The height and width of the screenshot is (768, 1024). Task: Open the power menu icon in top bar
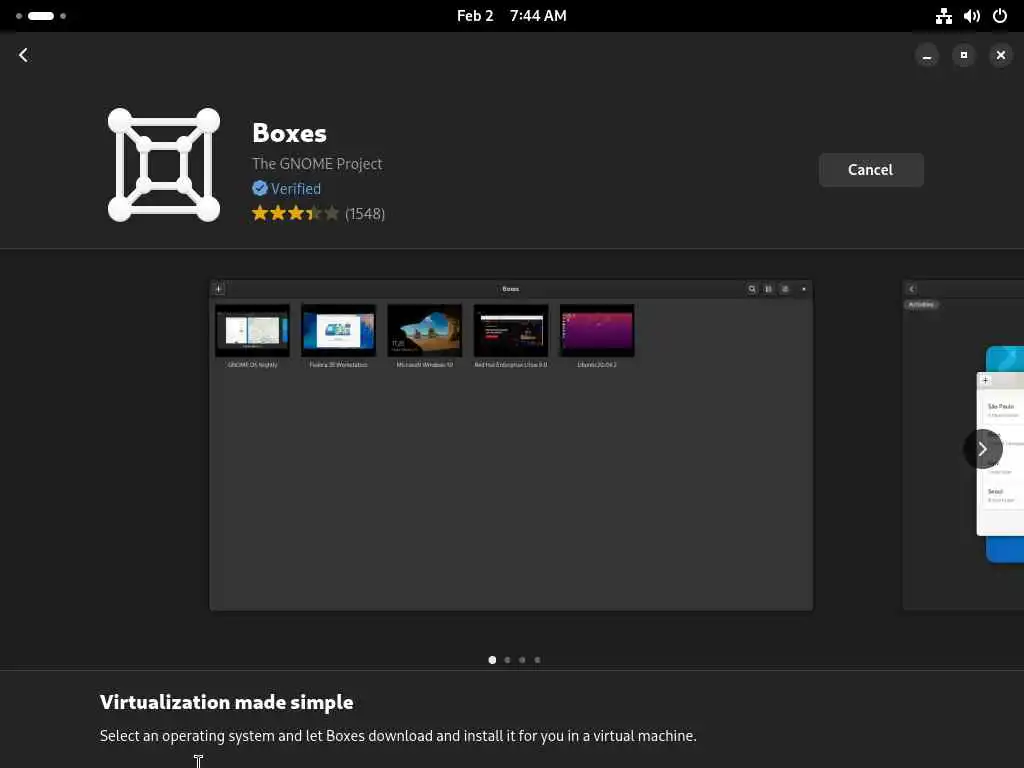1000,16
